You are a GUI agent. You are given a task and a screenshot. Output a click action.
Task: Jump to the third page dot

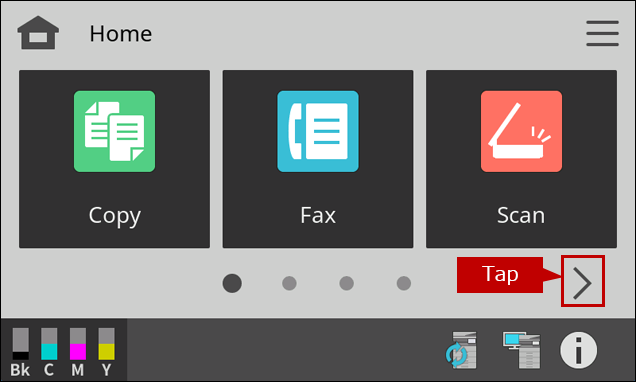click(x=346, y=283)
